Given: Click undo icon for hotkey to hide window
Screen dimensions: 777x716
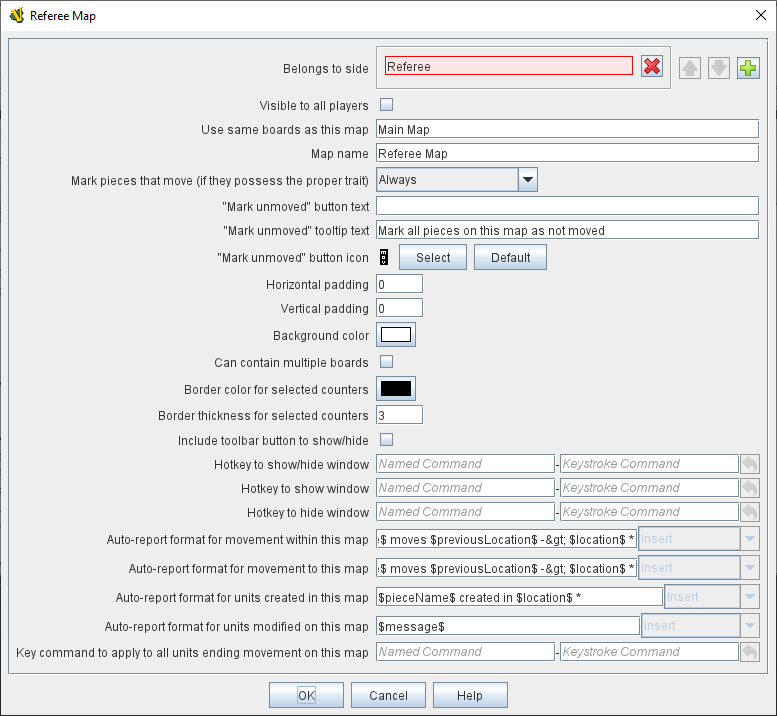Looking at the screenshot, I should pos(749,512).
